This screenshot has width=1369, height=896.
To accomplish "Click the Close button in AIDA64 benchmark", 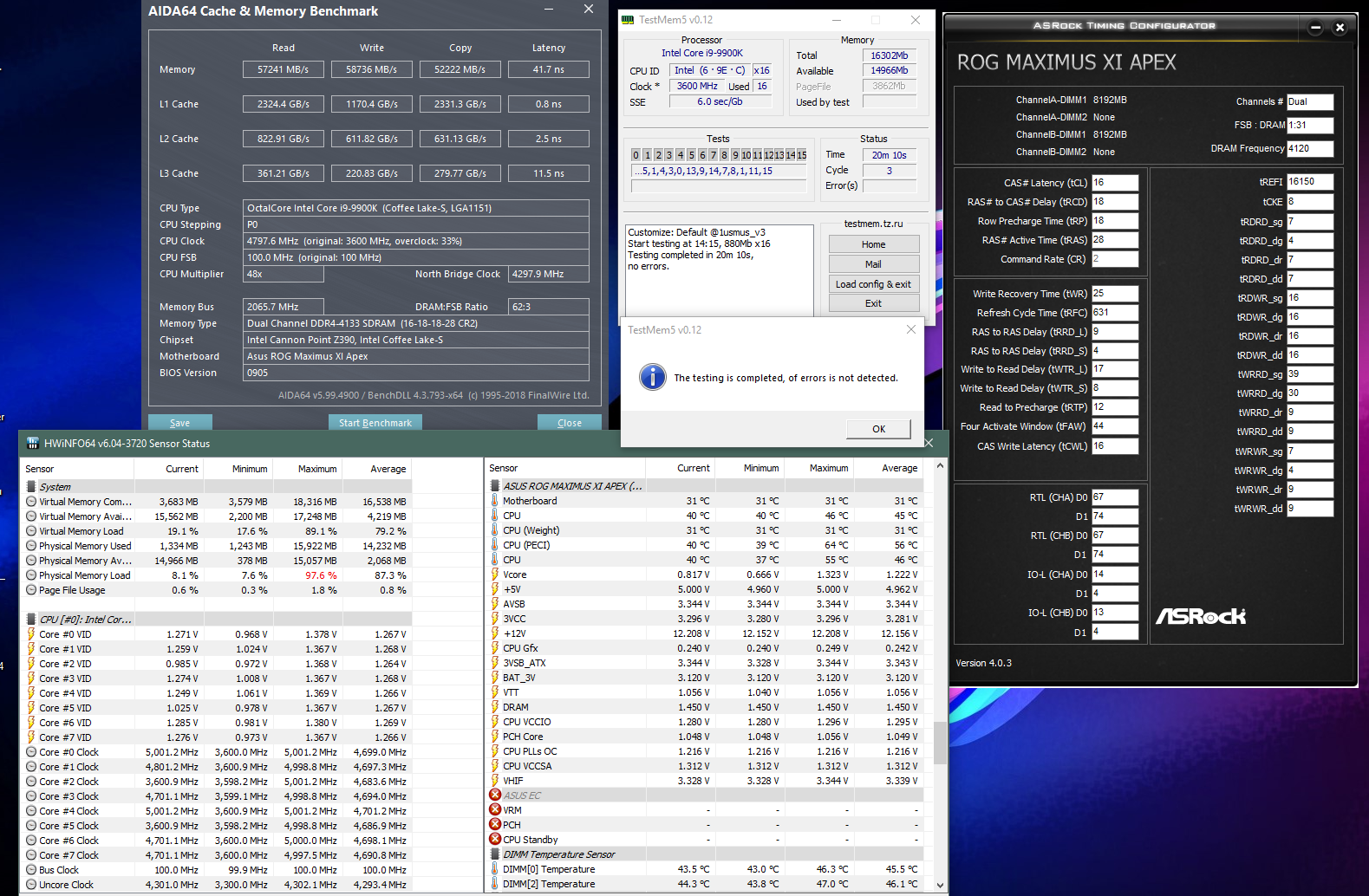I will pyautogui.click(x=570, y=423).
